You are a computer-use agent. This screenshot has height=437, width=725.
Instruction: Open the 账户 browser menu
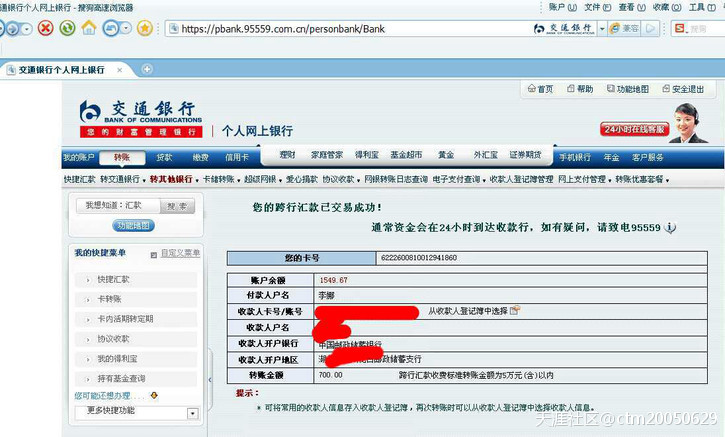pos(562,7)
